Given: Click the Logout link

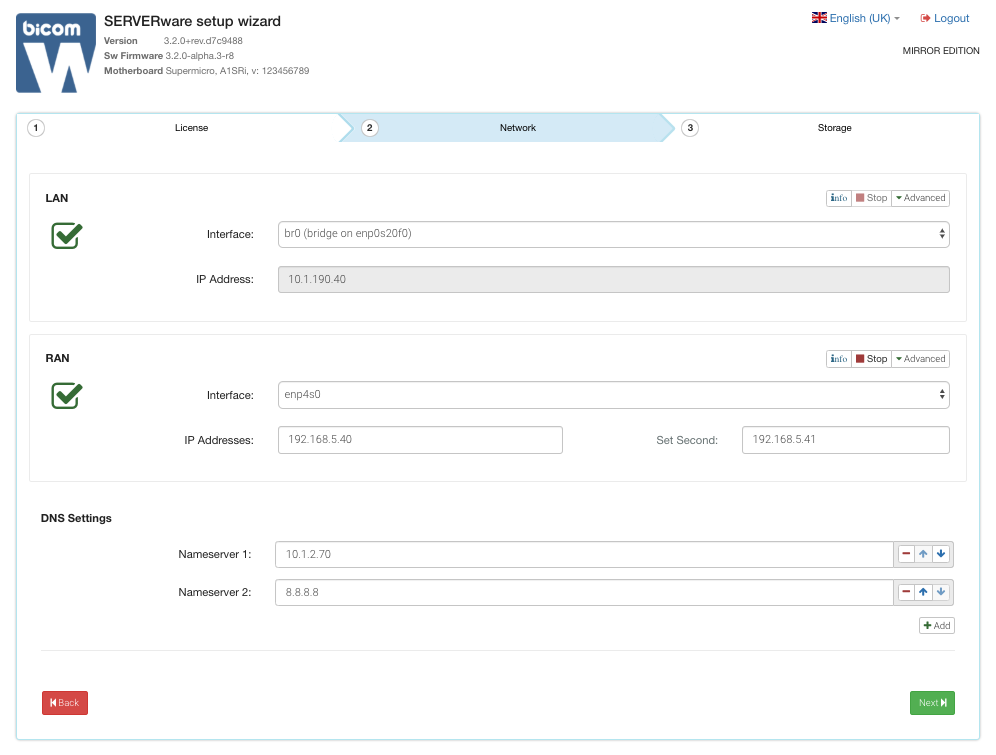Looking at the screenshot, I should 945,18.
